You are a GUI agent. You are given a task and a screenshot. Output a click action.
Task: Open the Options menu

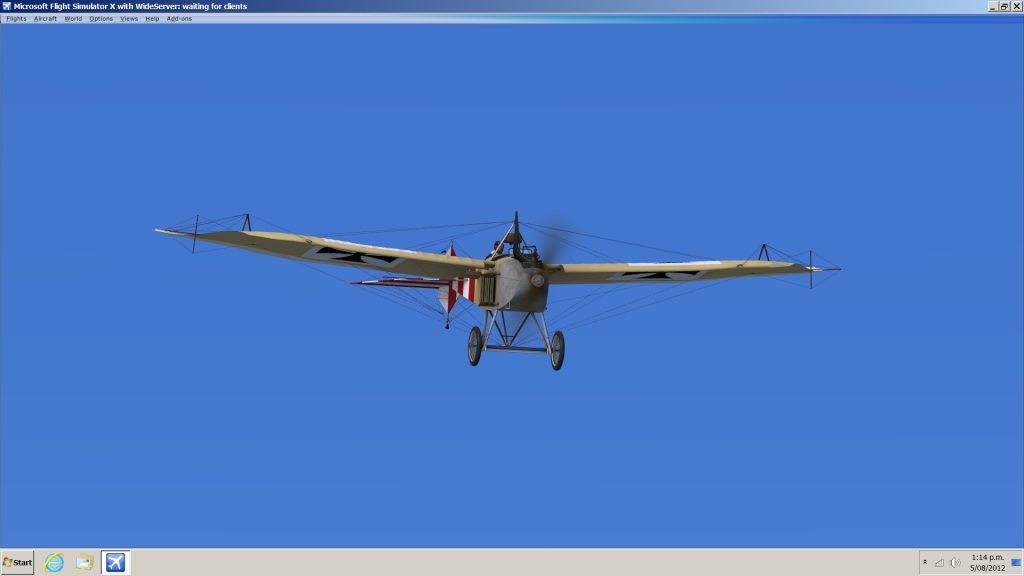click(x=101, y=19)
